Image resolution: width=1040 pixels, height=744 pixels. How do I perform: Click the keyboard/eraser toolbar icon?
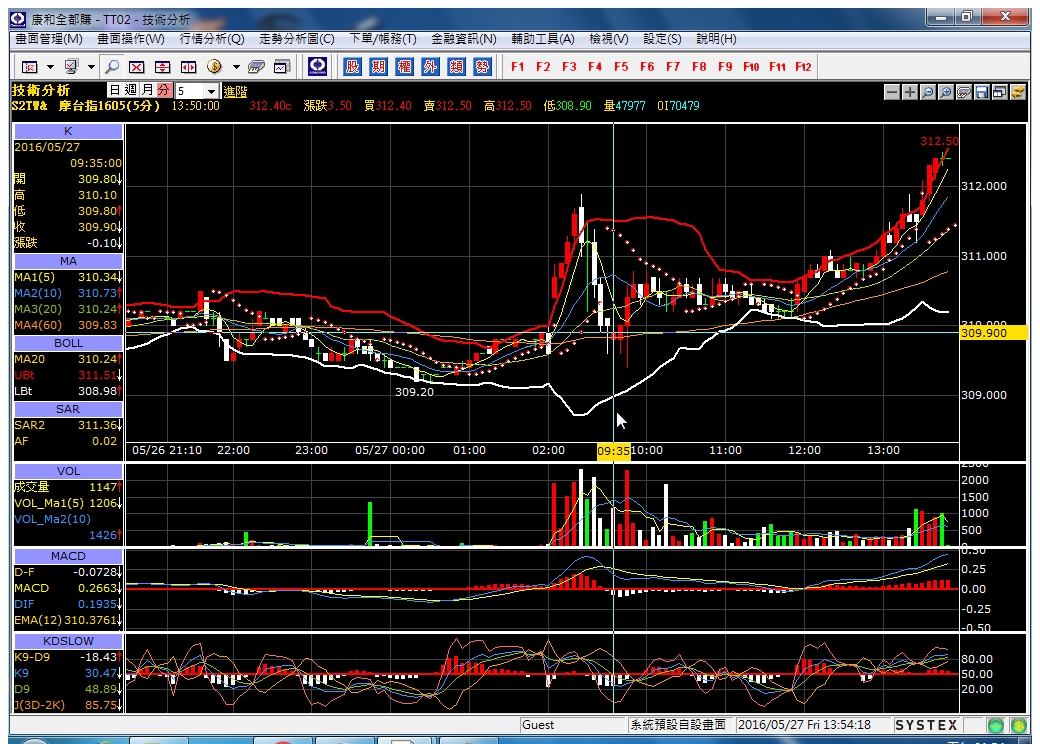256,67
